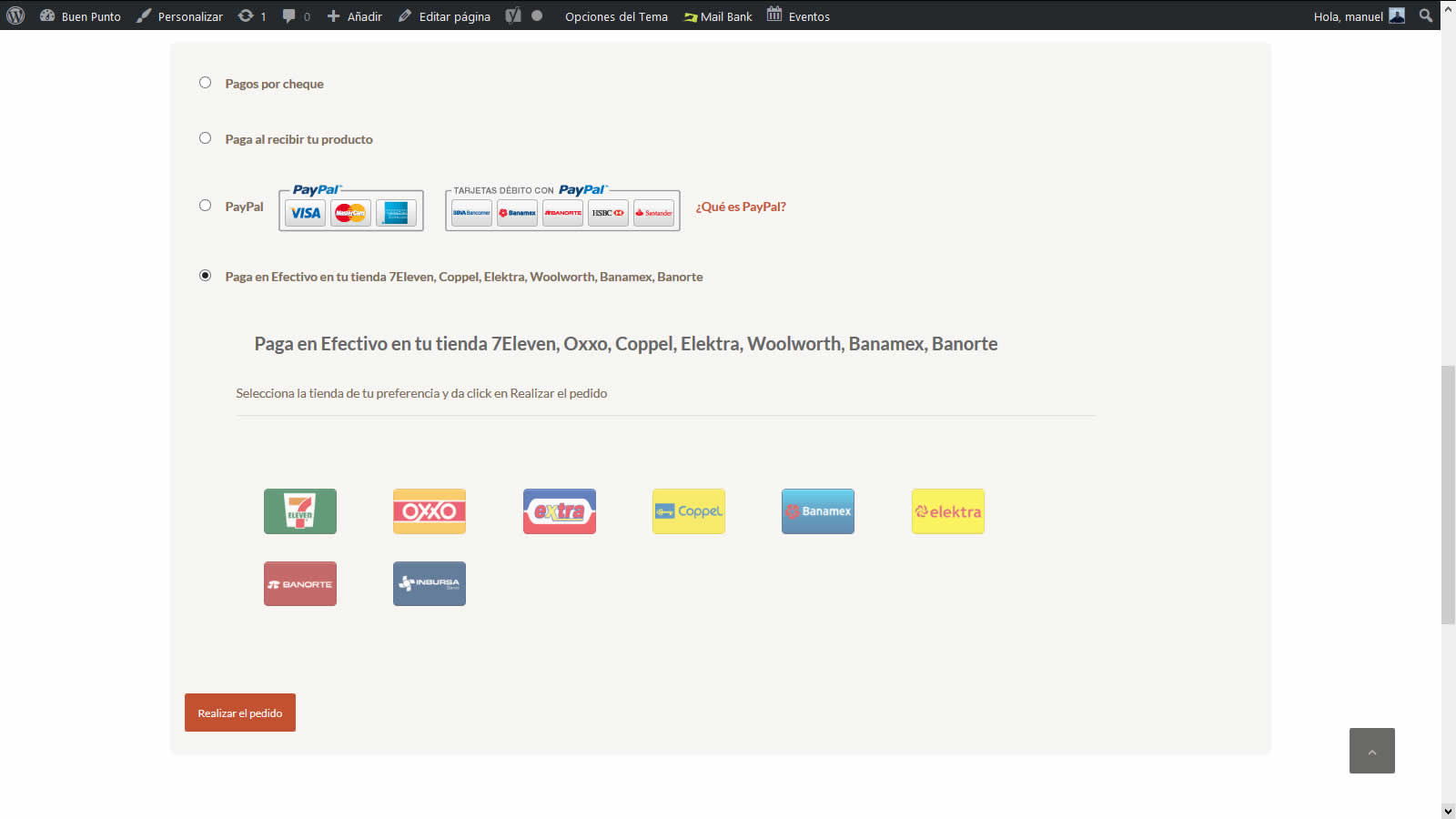The image size is (1456, 819).
Task: Click the Santander debit card logo
Action: click(x=653, y=213)
